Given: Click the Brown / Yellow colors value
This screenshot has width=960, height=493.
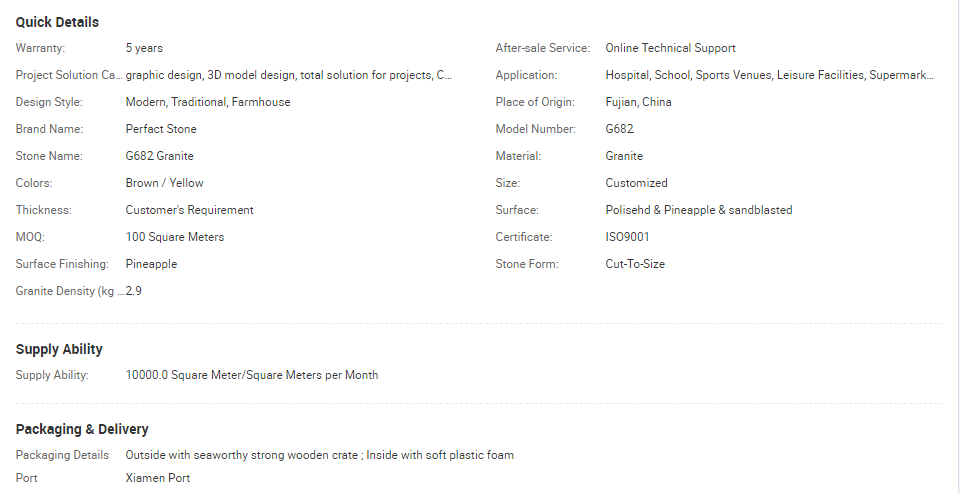Looking at the screenshot, I should pyautogui.click(x=164, y=183).
